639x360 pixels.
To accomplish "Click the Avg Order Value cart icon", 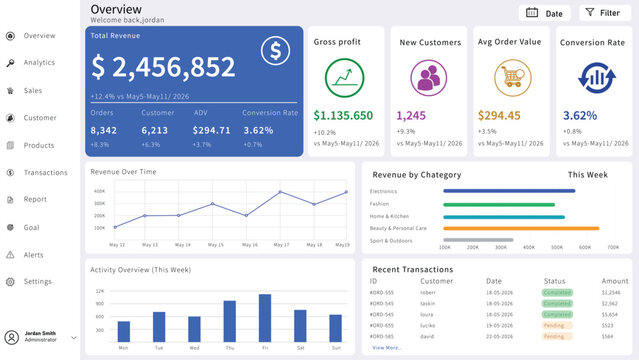I will point(513,77).
